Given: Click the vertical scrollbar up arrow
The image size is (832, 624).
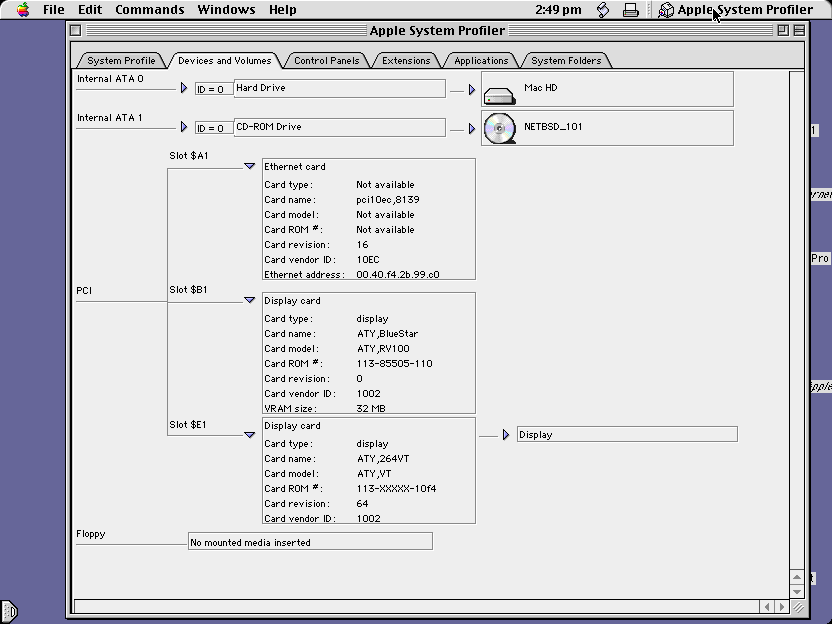Looking at the screenshot, I should (796, 577).
